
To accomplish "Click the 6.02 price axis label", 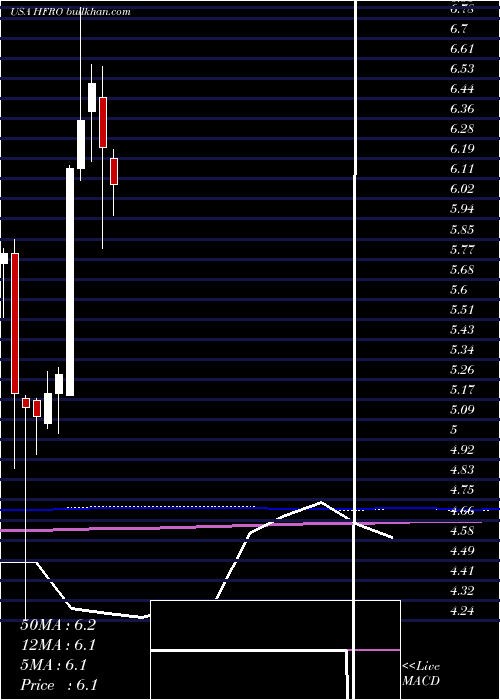I will click(x=462, y=189).
